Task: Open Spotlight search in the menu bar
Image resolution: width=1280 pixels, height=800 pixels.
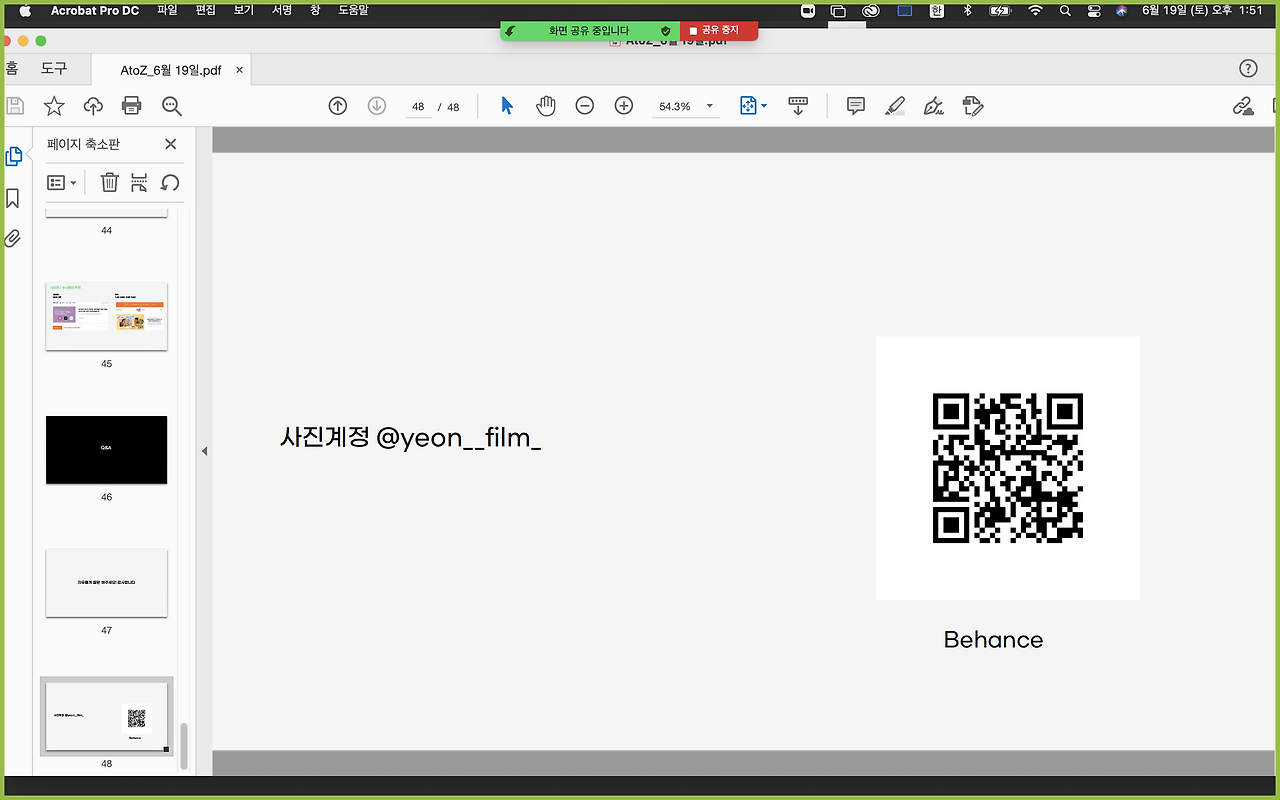Action: [x=1065, y=10]
